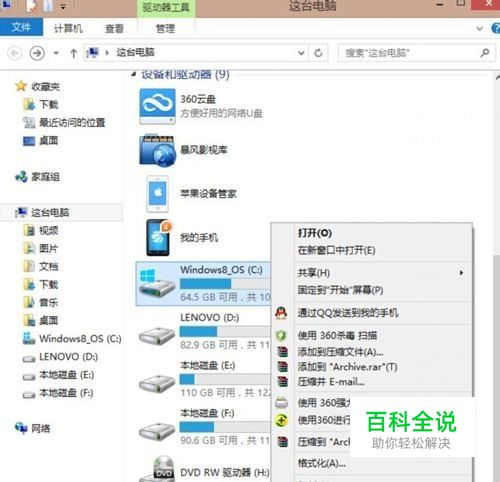The image size is (500, 482).
Task: Open the quick access toolbar dropdown
Action: pos(63,6)
